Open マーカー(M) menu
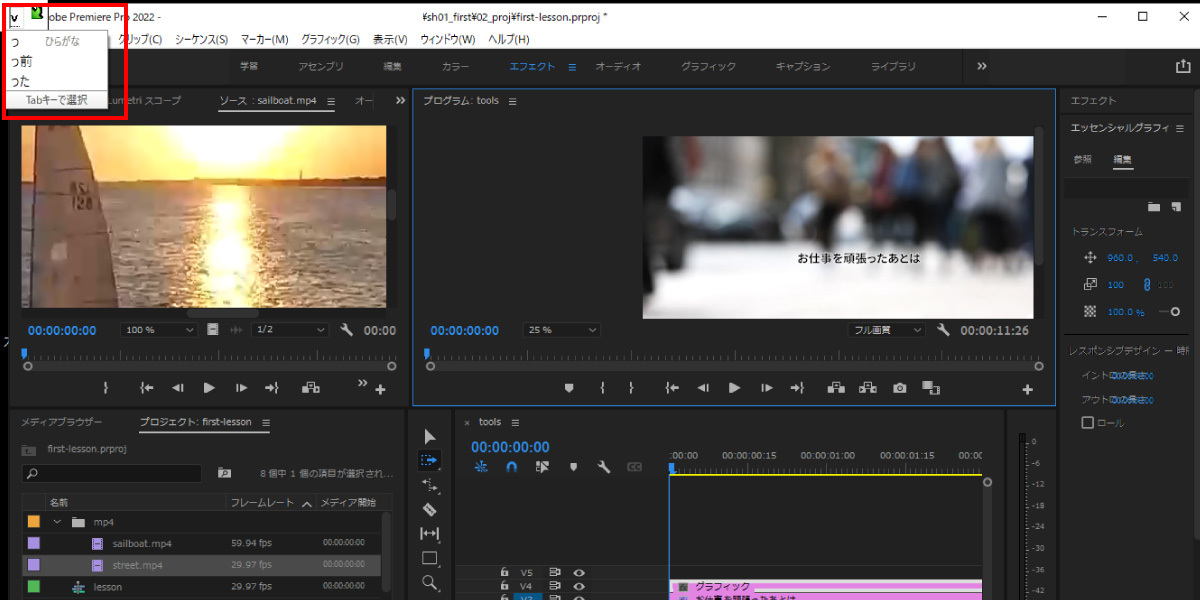Viewport: 1200px width, 600px height. 264,39
